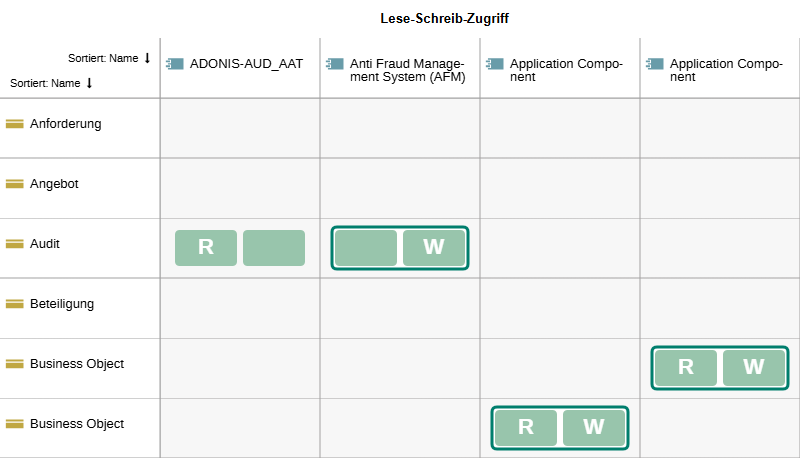Toggle R in the last Application Component column
Viewport: 800px width, 458px height.
(686, 367)
